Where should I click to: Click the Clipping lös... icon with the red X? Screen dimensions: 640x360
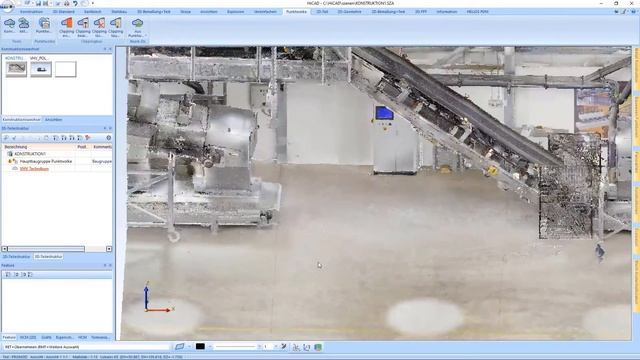click(x=99, y=23)
